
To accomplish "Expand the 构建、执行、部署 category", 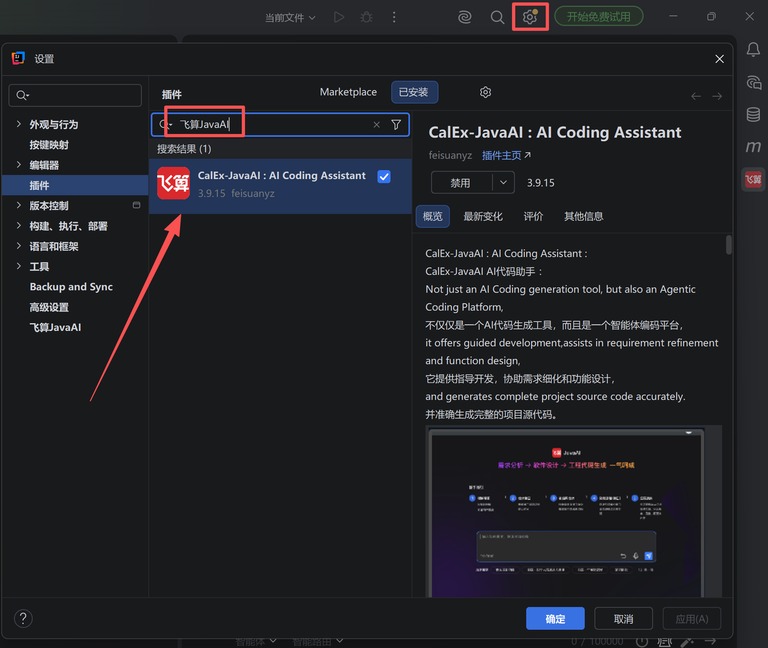I will (19, 225).
